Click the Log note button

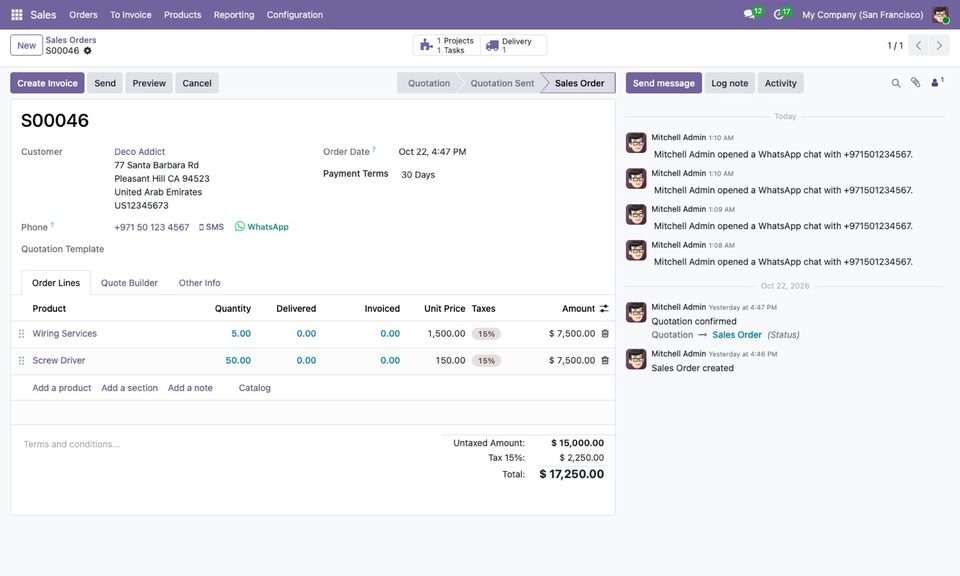pos(729,83)
